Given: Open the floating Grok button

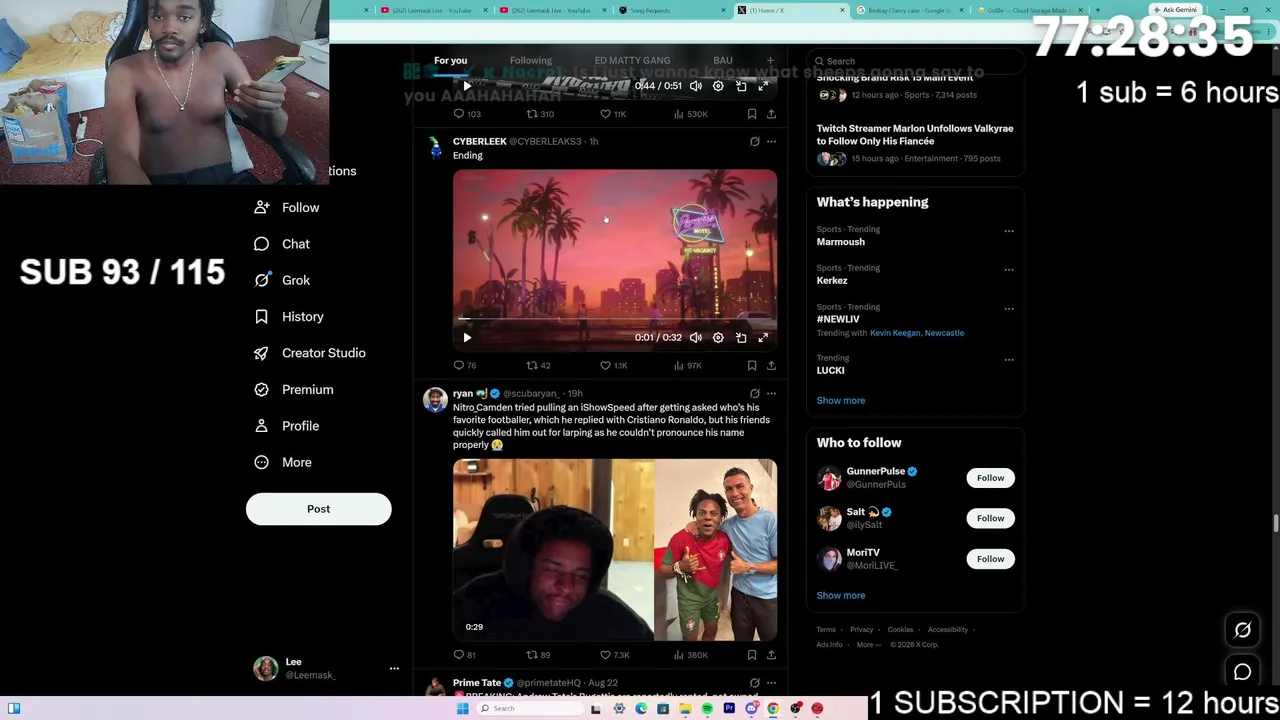Looking at the screenshot, I should [1243, 630].
